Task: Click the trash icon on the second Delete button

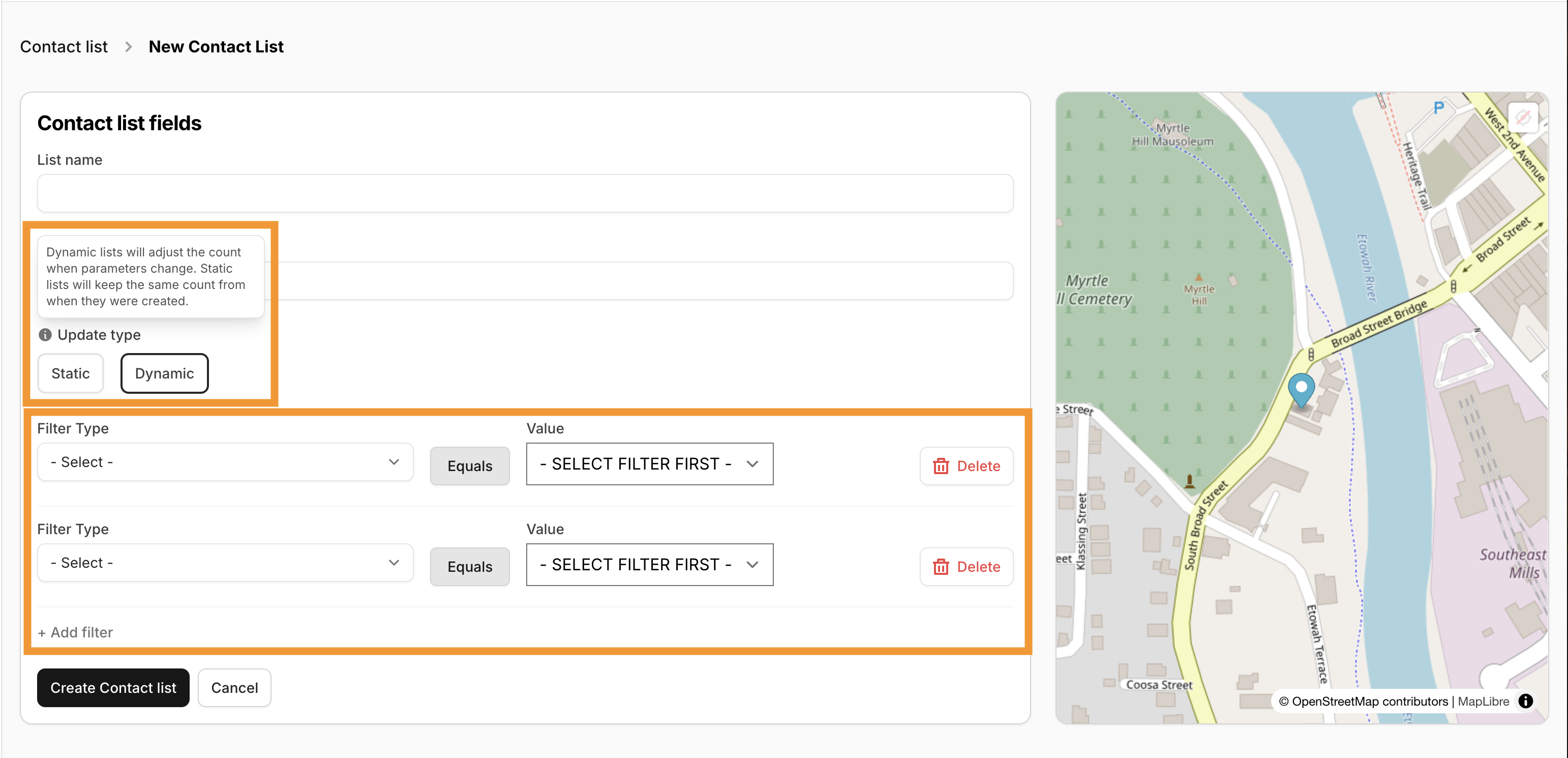Action: [941, 567]
